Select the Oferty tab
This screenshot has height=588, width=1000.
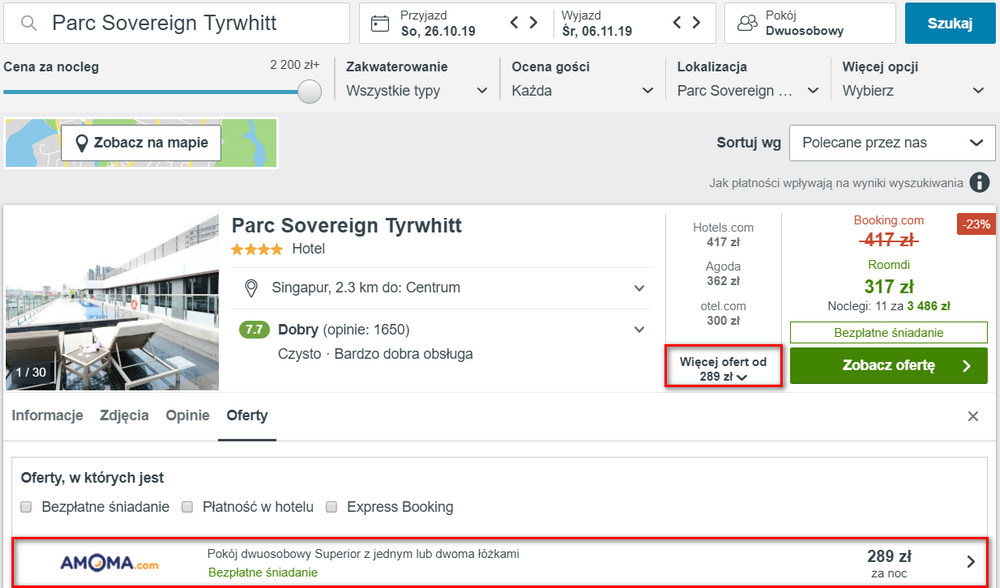pos(247,416)
